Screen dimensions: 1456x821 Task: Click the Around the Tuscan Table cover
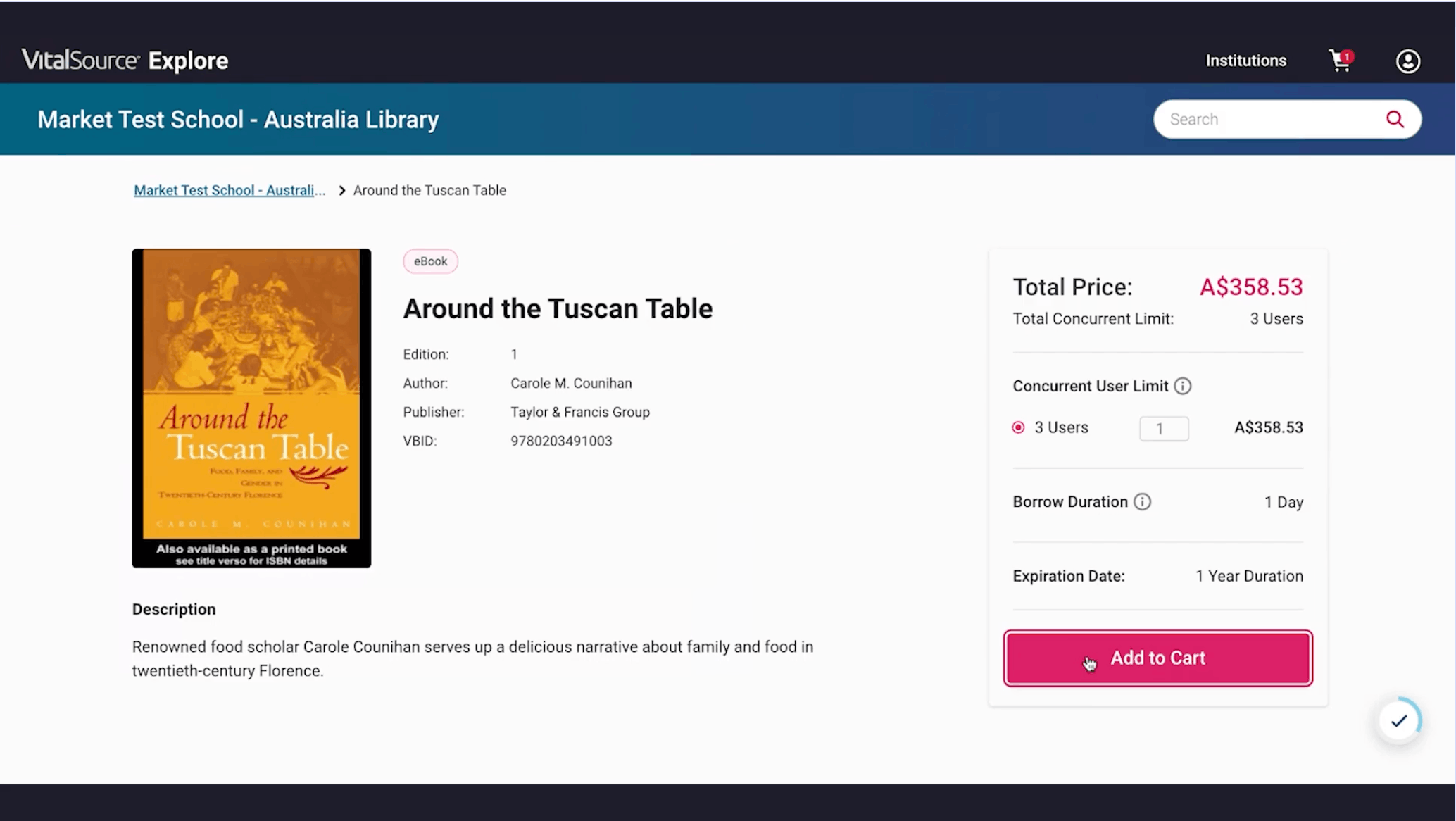pos(251,408)
